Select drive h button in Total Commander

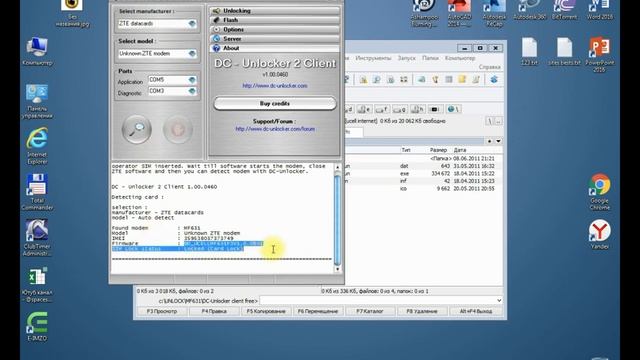click(417, 109)
